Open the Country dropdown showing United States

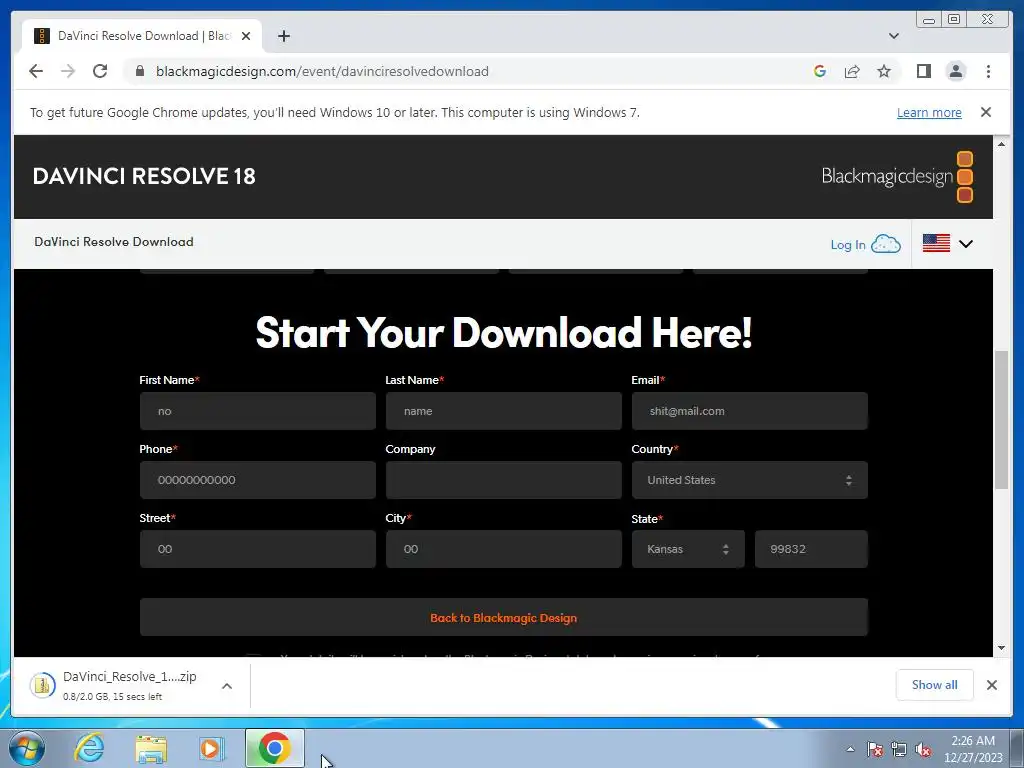(750, 480)
